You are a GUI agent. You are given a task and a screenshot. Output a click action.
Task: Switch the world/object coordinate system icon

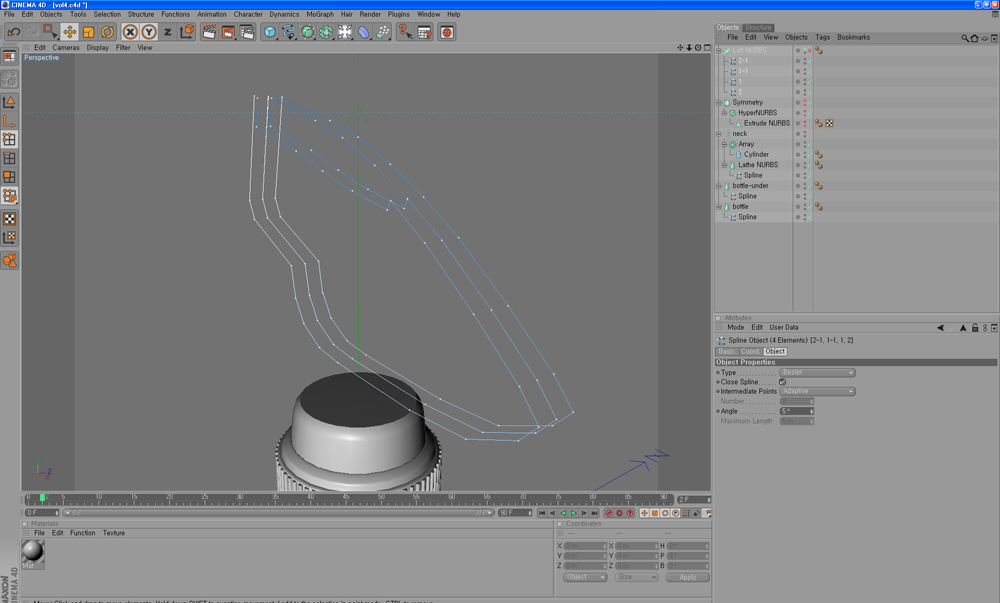point(187,32)
